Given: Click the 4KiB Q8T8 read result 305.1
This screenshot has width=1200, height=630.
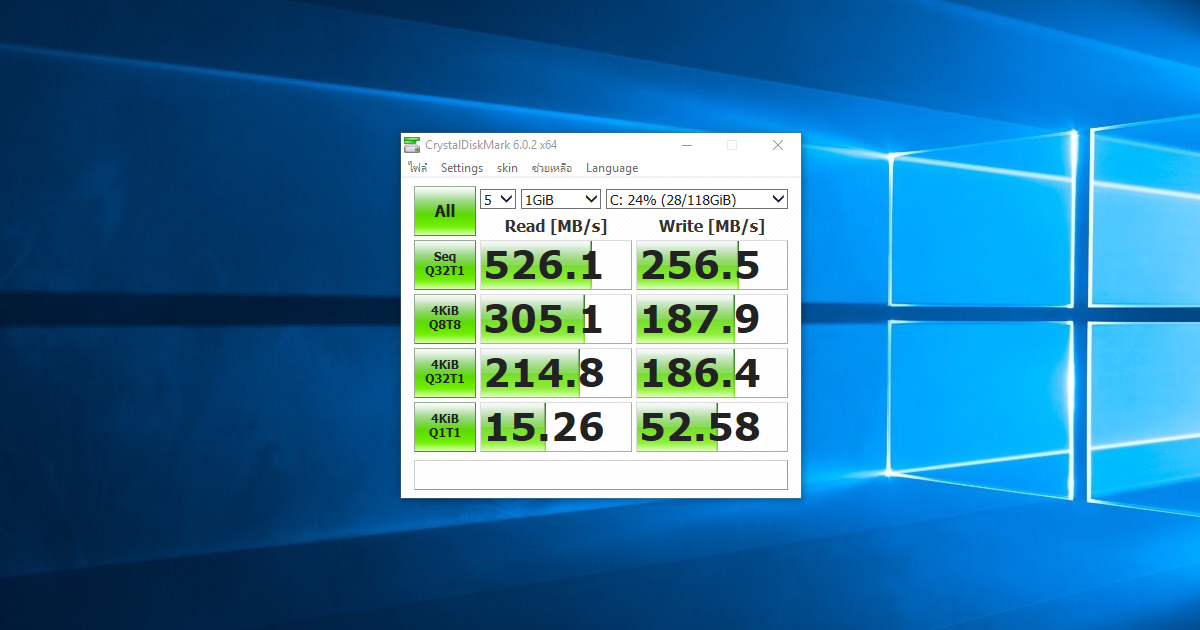Looking at the screenshot, I should click(x=556, y=319).
